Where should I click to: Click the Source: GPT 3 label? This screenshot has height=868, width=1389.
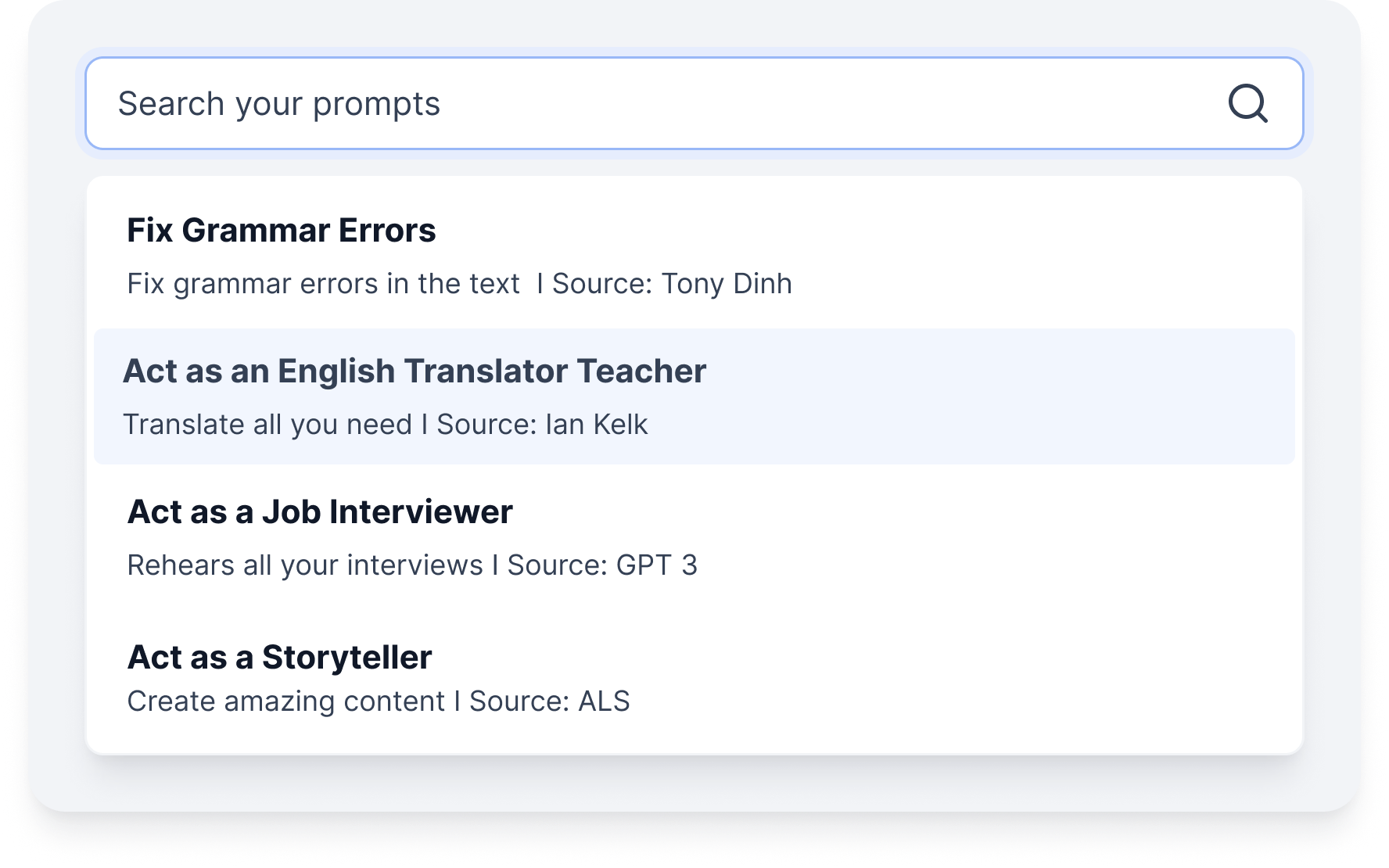pos(601,565)
